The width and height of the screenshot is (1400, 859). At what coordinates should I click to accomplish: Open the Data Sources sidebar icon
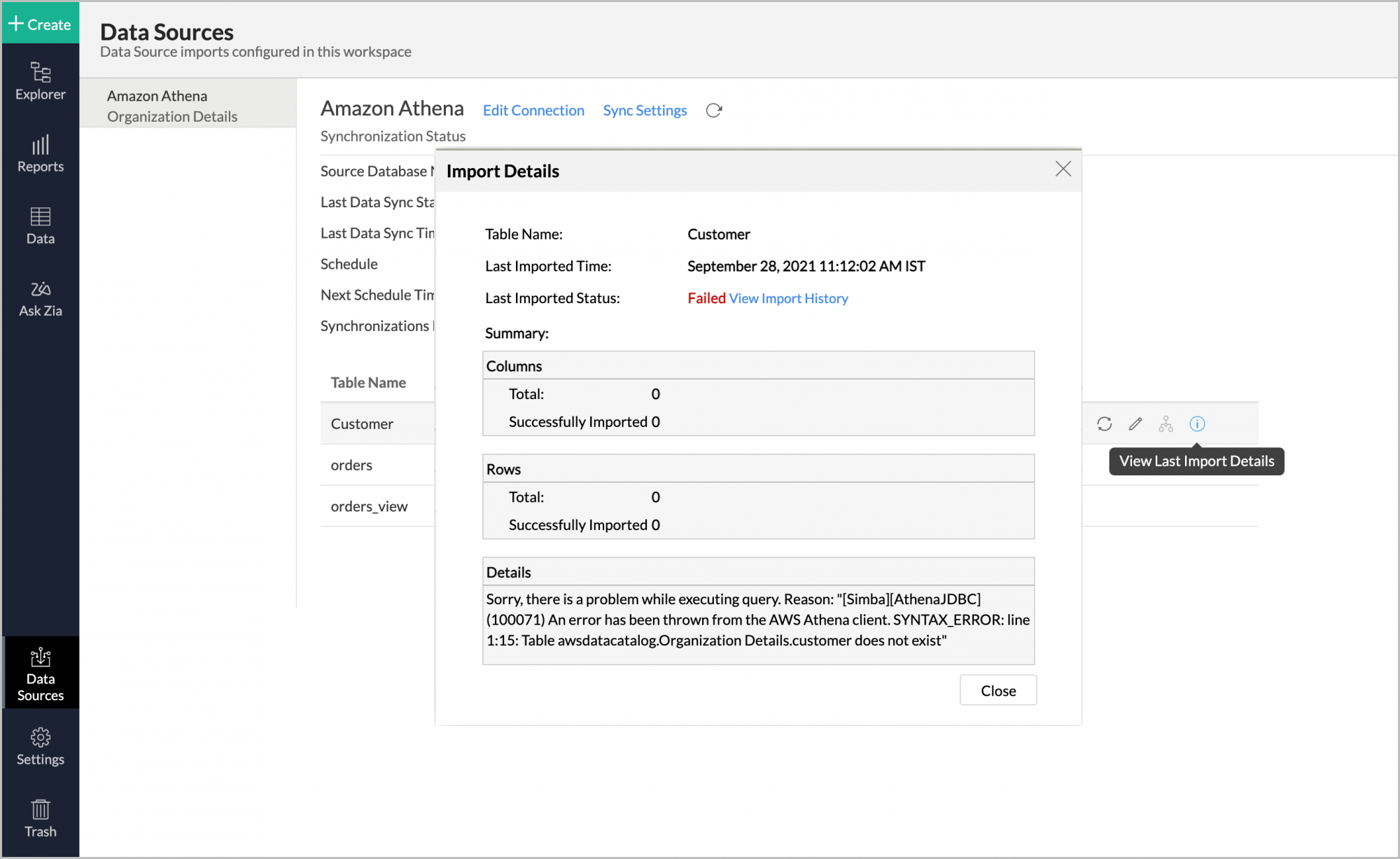[40, 673]
